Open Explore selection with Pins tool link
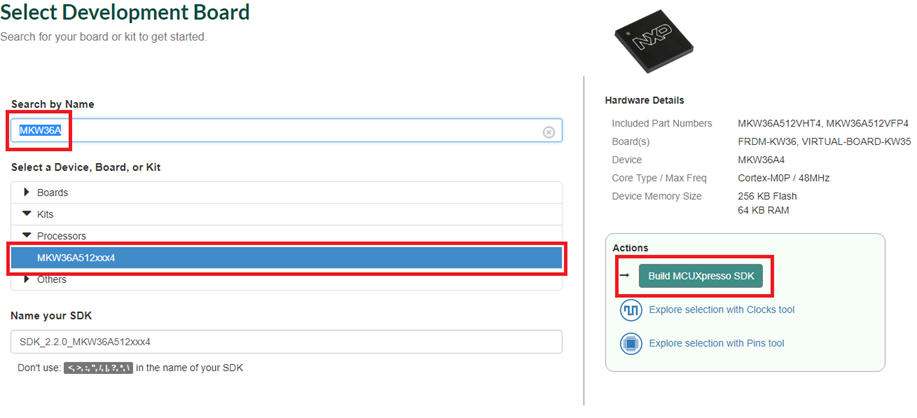The height and width of the screenshot is (418, 917). [716, 343]
